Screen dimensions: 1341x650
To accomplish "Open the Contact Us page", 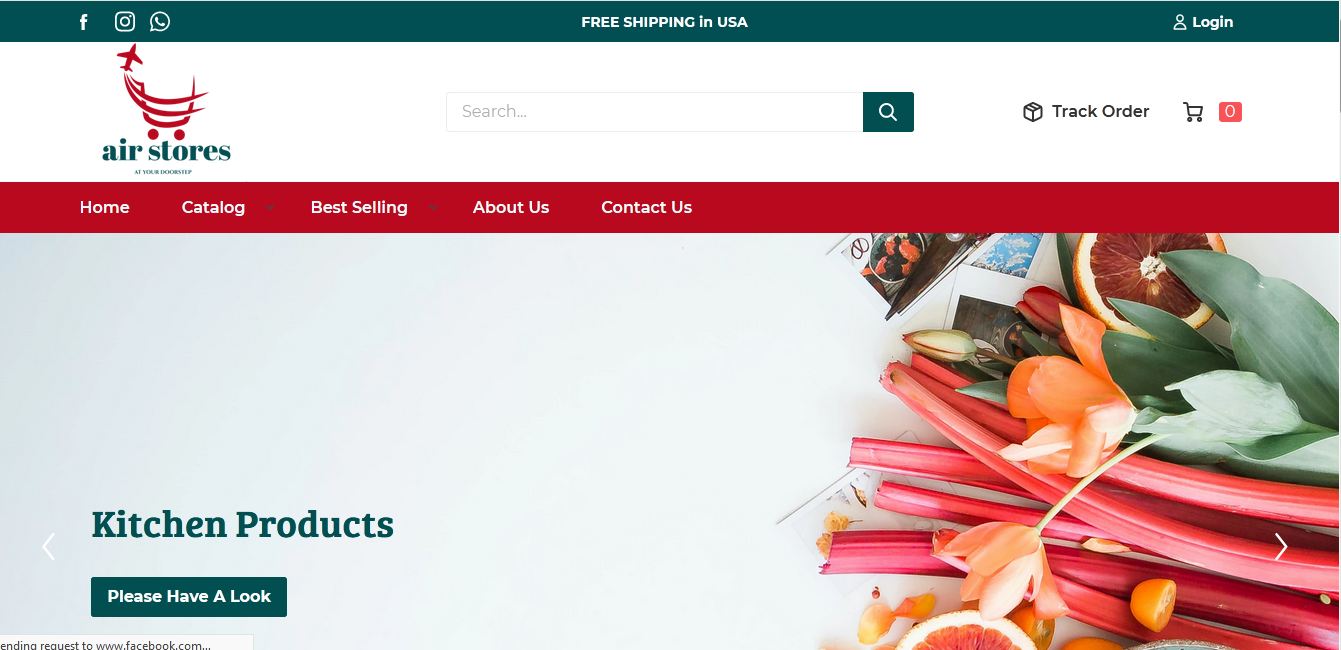I will click(x=646, y=207).
